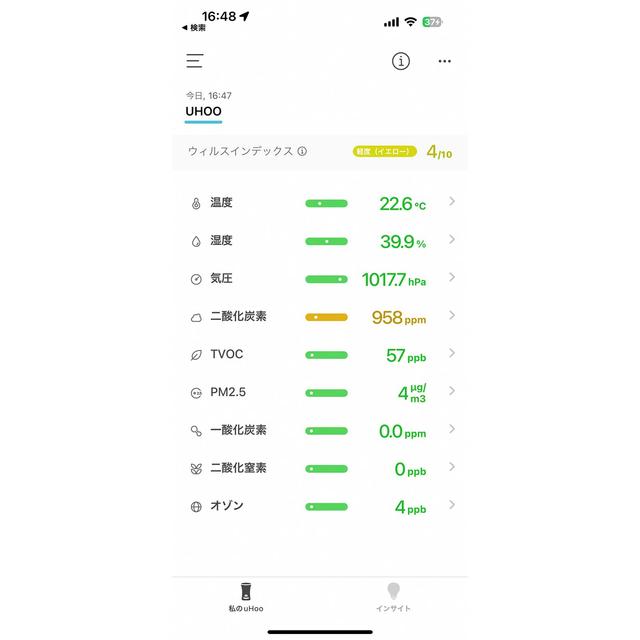This screenshot has width=640, height=640.
Task: Tap the info circle icon in header
Action: (400, 61)
